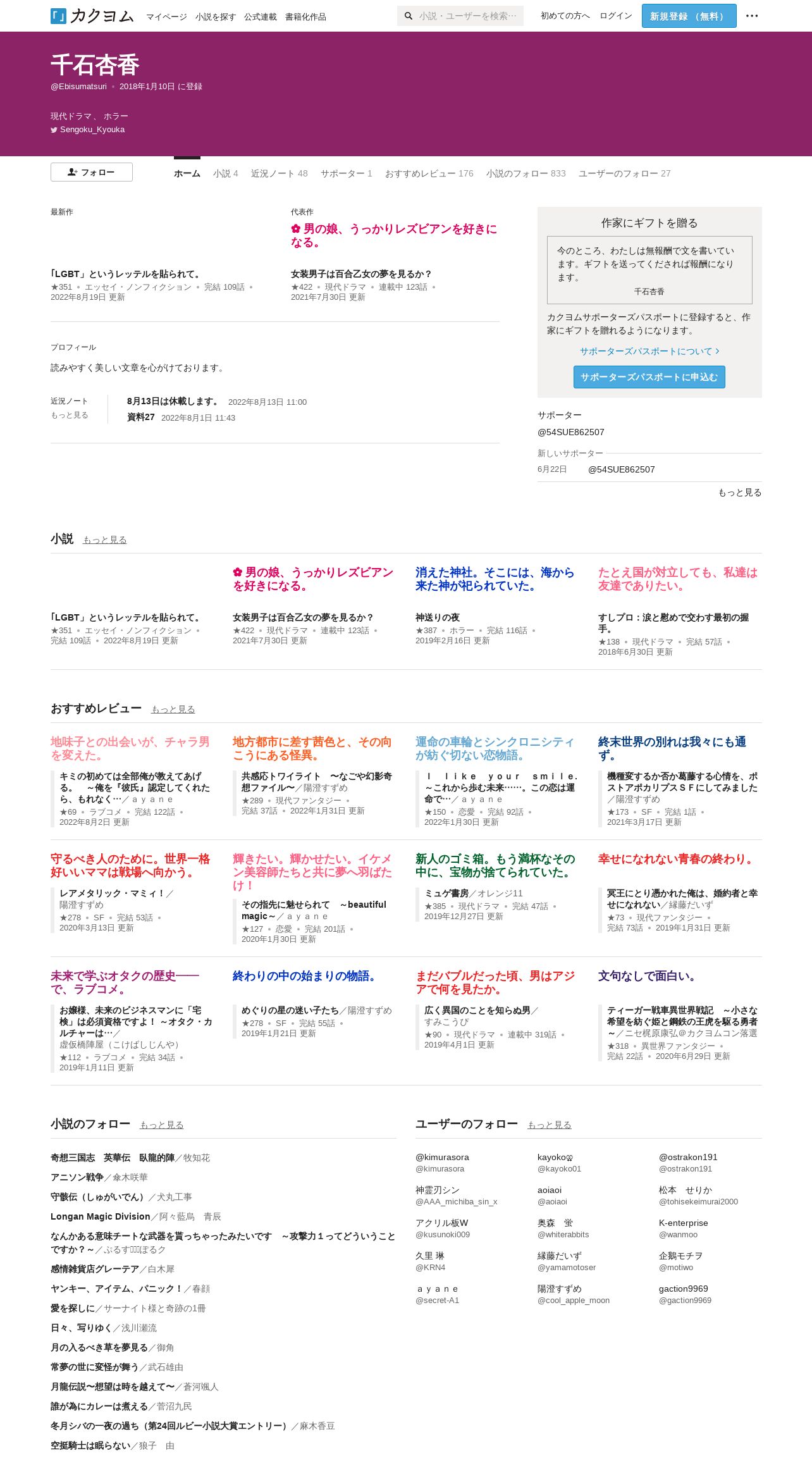
Task: Click ログイン link
Action: [616, 16]
